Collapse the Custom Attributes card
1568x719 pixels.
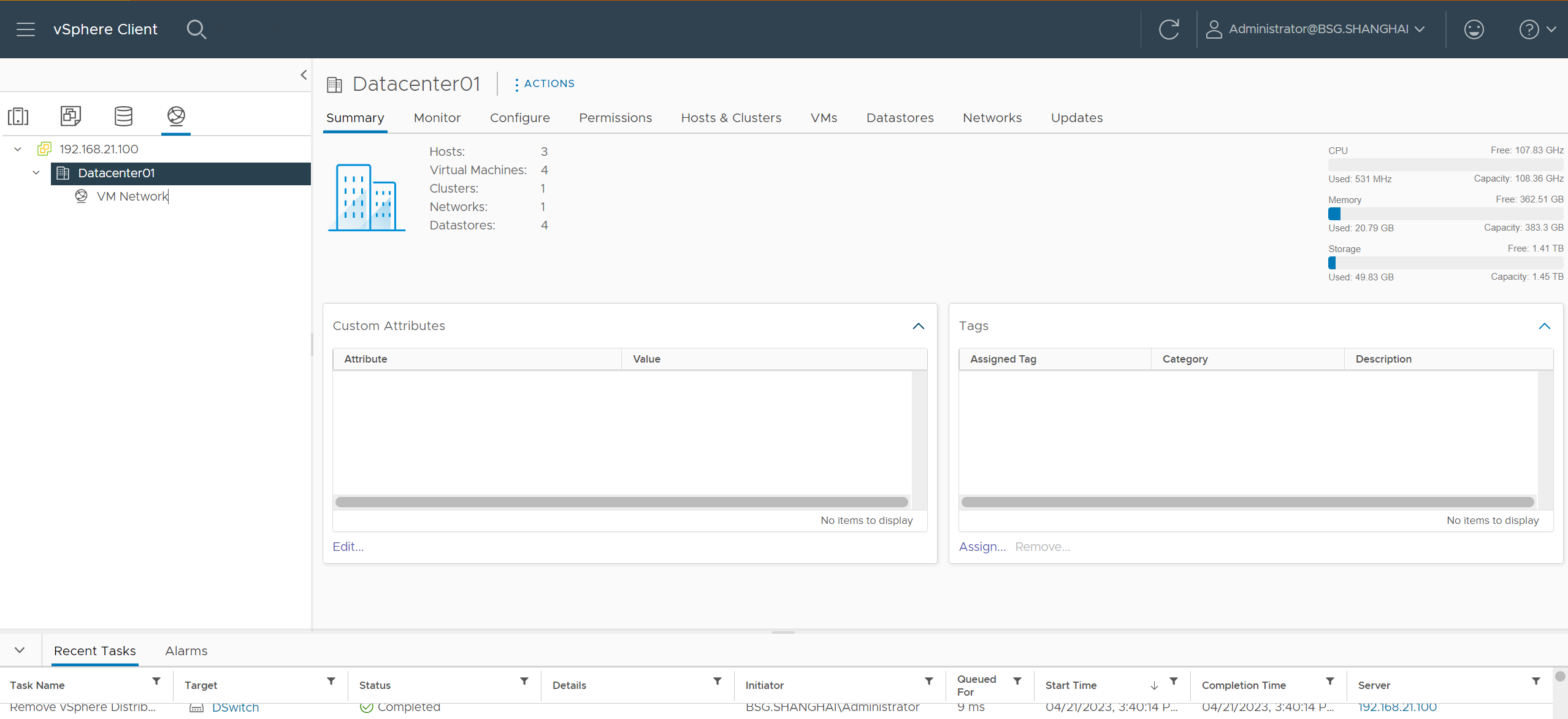(x=918, y=326)
